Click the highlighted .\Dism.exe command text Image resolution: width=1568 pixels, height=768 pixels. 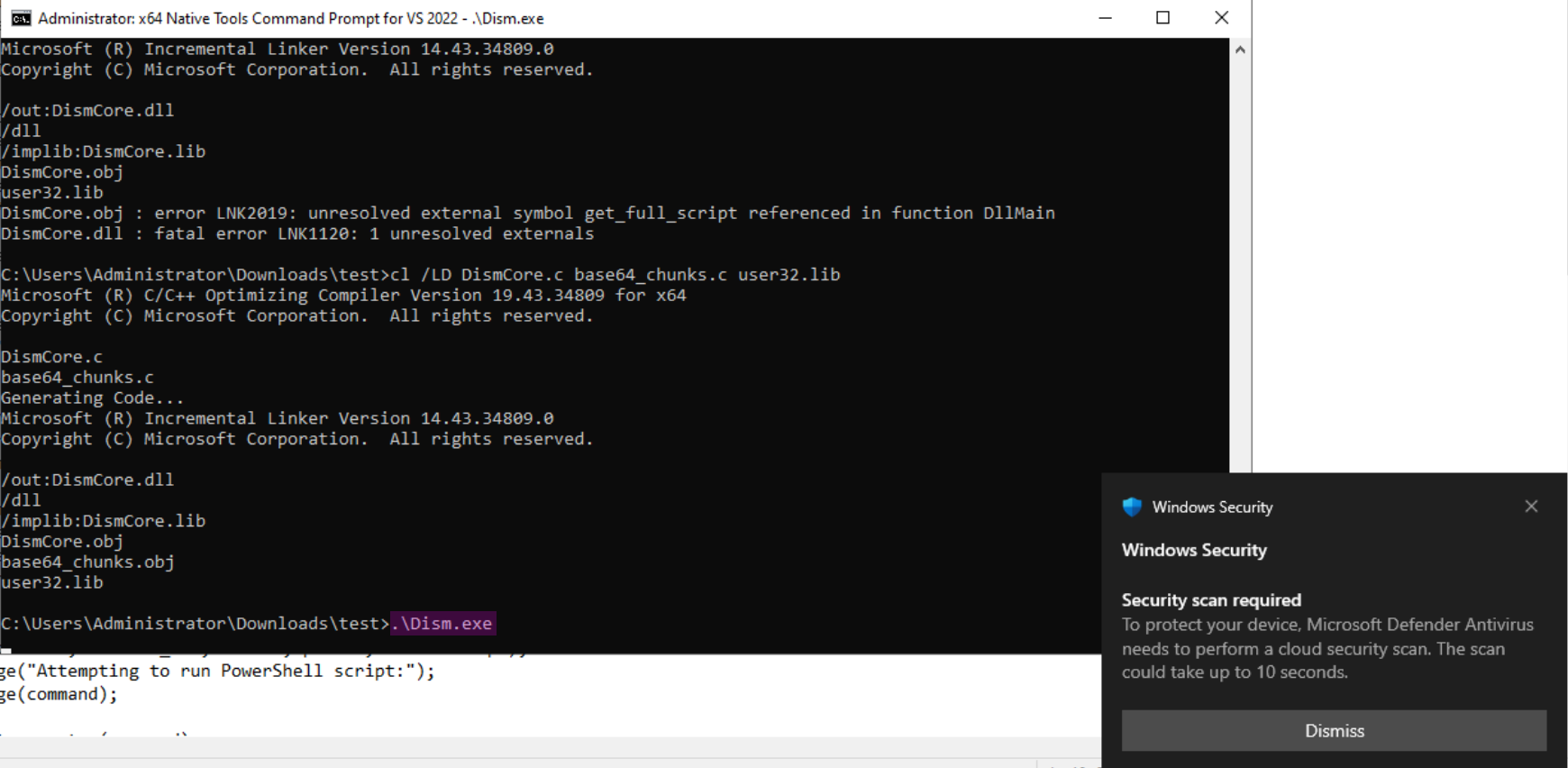(442, 624)
